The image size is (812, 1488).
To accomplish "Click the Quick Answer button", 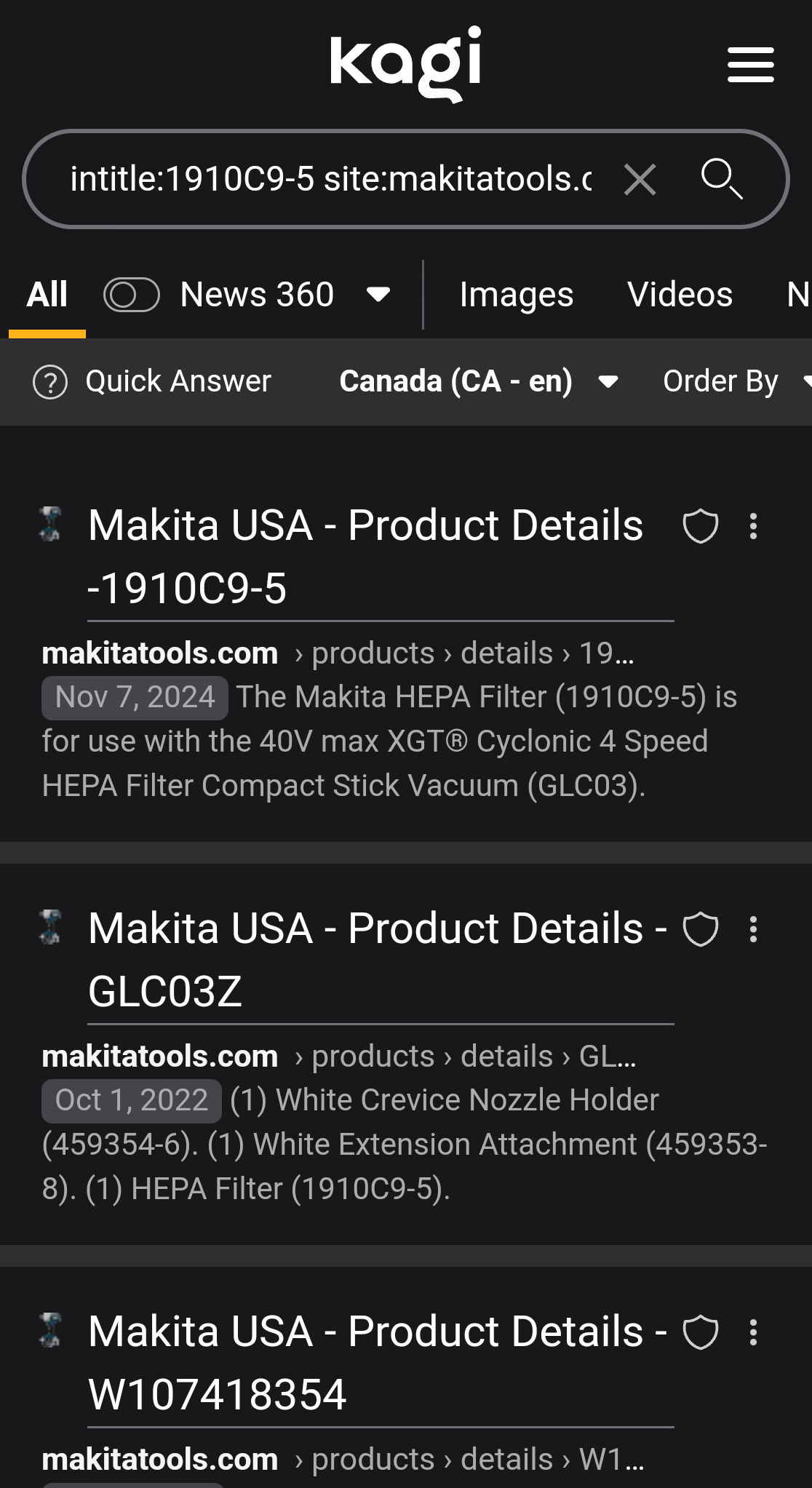I will [x=153, y=381].
